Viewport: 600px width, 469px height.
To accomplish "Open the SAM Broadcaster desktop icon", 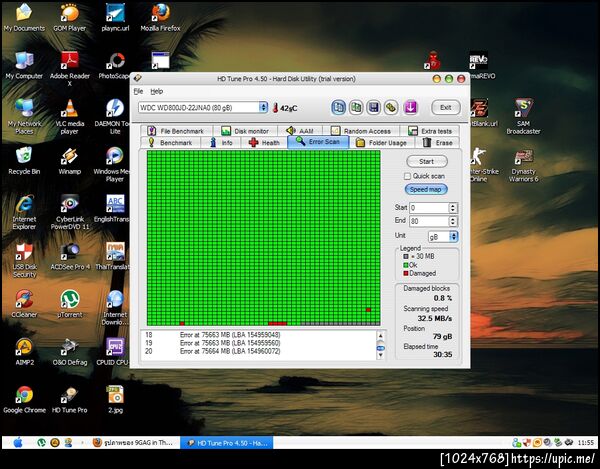I will pyautogui.click(x=523, y=117).
